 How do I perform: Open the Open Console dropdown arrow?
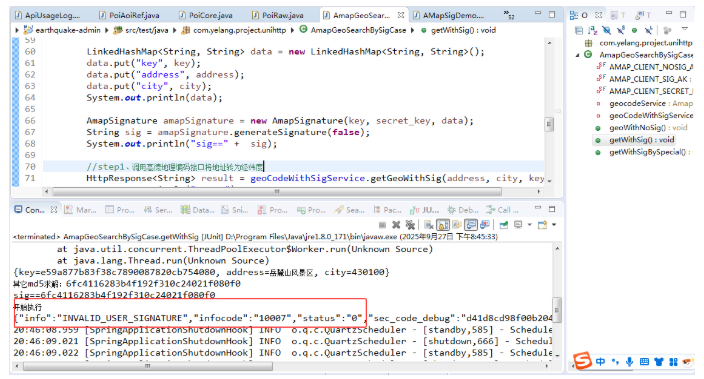pyautogui.click(x=554, y=225)
